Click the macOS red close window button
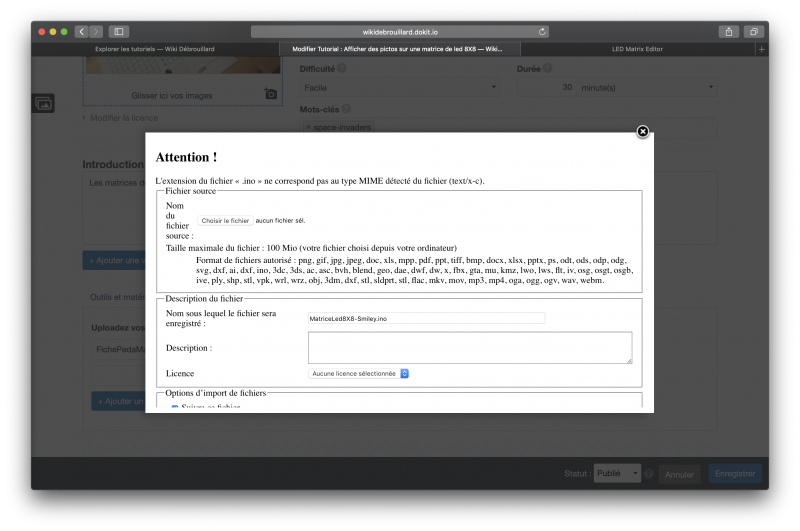This screenshot has height=531, width=800. click(42, 32)
